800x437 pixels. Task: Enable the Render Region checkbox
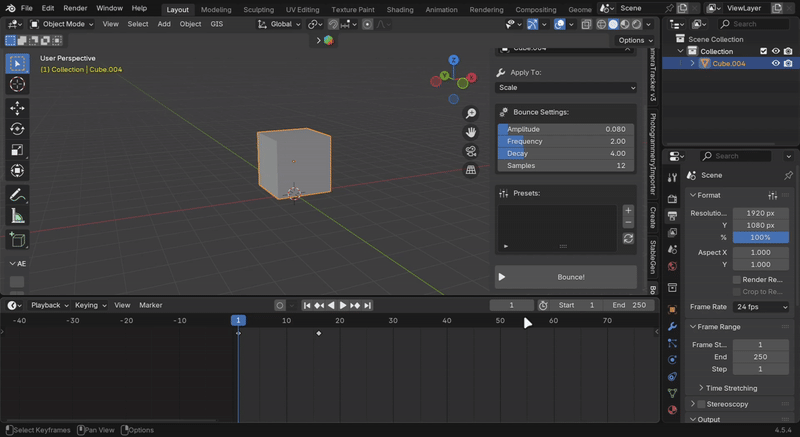click(737, 280)
